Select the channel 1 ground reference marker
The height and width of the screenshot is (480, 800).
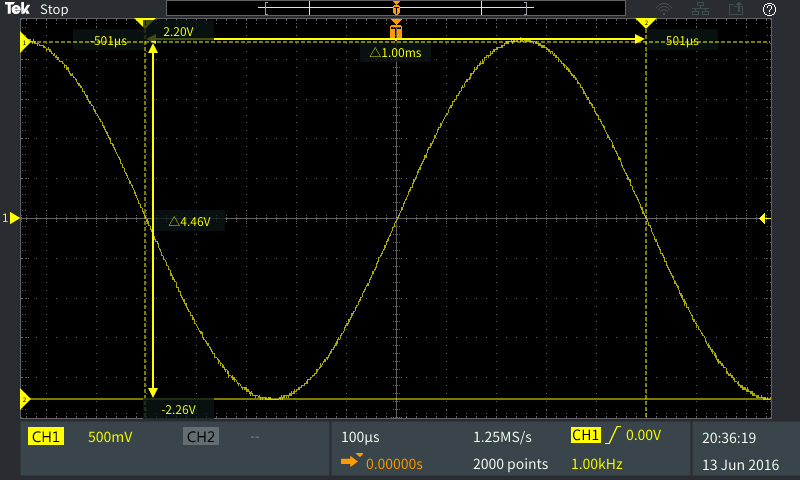pyautogui.click(x=11, y=217)
